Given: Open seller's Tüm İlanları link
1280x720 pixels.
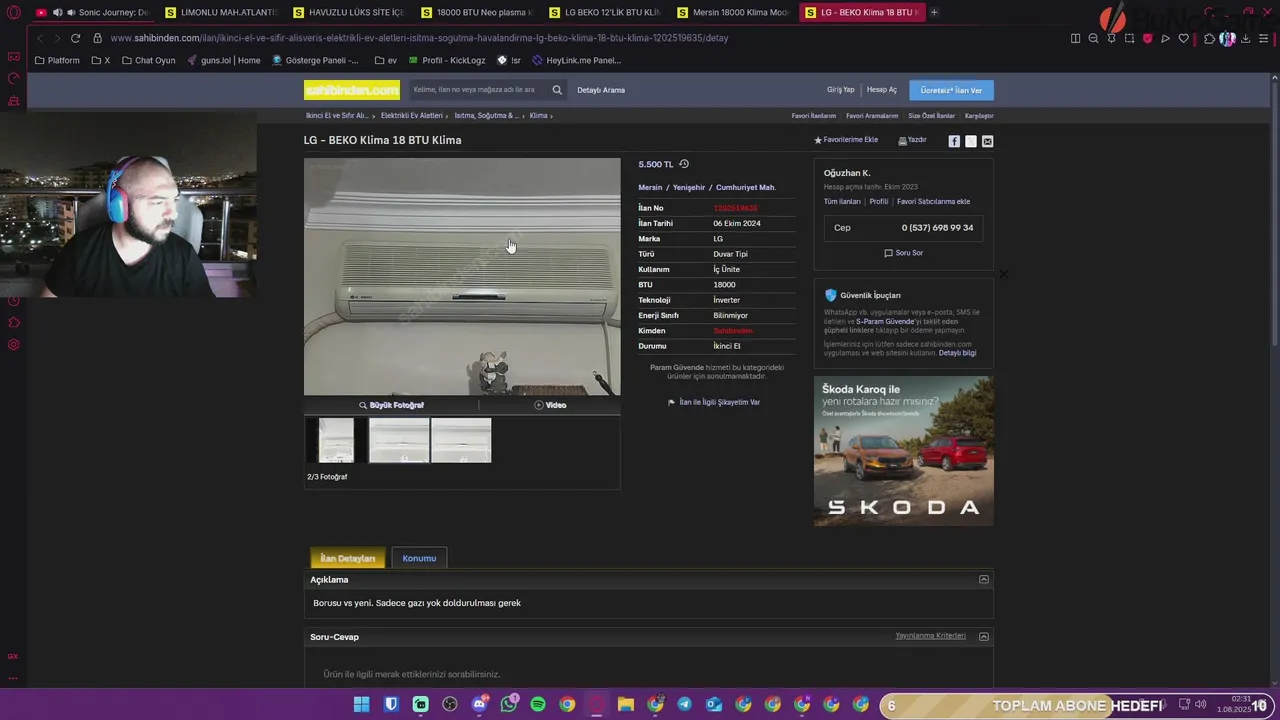Looking at the screenshot, I should pyautogui.click(x=842, y=201).
